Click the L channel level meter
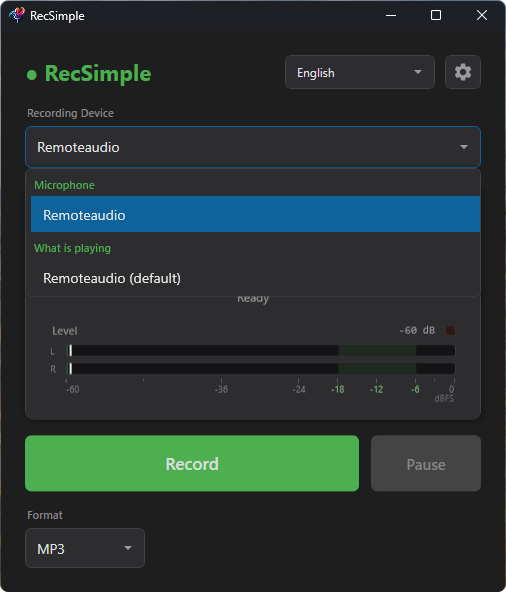 pos(261,351)
